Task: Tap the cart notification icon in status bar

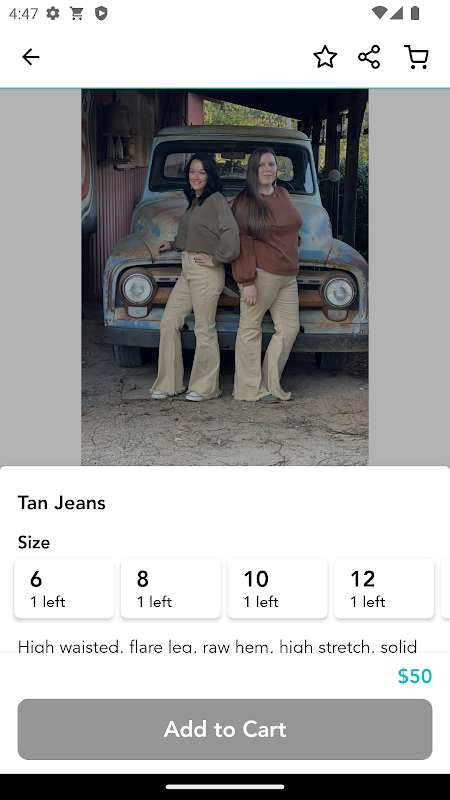Action: click(x=77, y=13)
